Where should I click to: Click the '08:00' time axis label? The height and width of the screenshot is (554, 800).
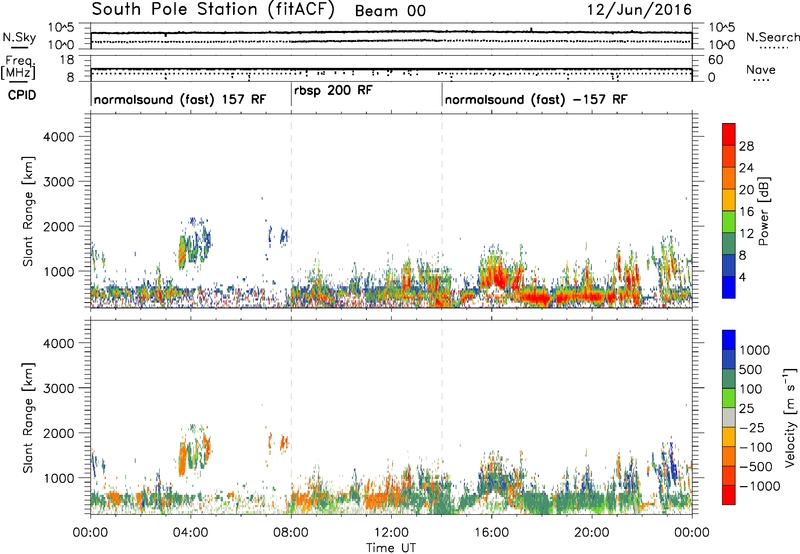pos(291,533)
